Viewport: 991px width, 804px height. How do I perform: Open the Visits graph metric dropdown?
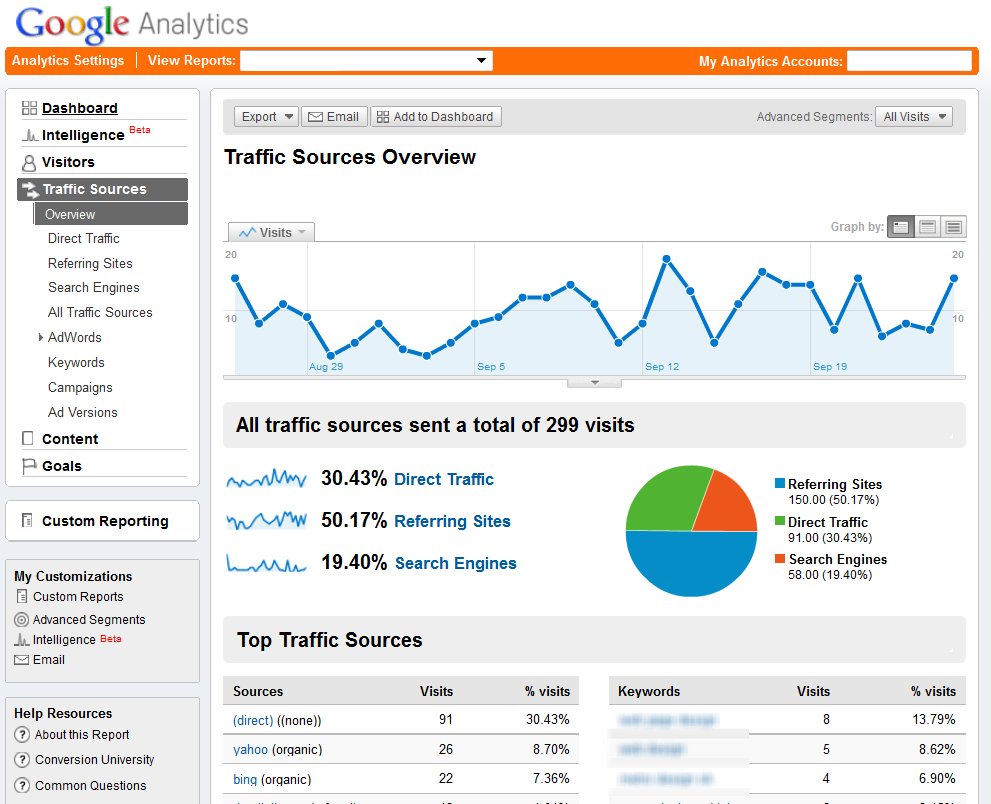(x=272, y=233)
